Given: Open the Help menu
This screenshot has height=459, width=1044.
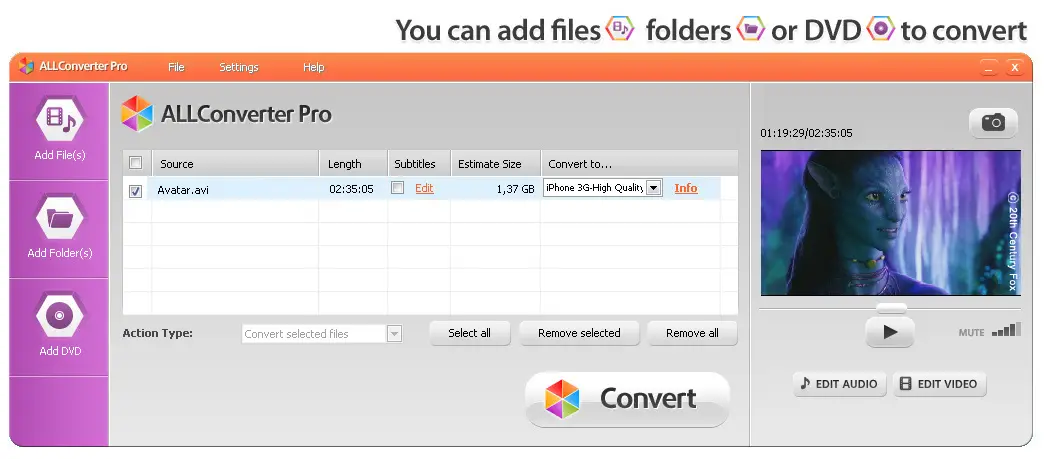Looking at the screenshot, I should (x=314, y=67).
